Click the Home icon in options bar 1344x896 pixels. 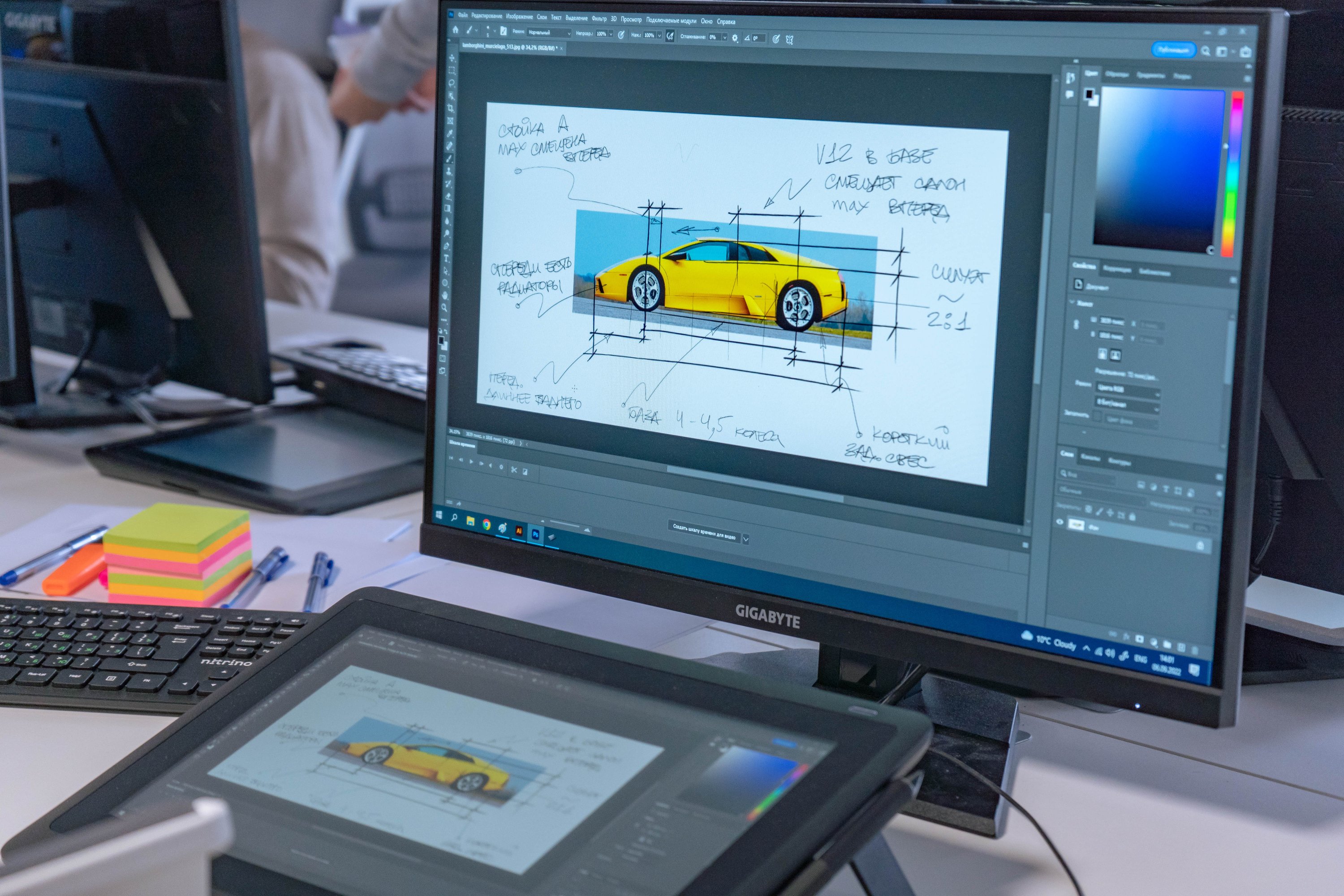click(456, 29)
